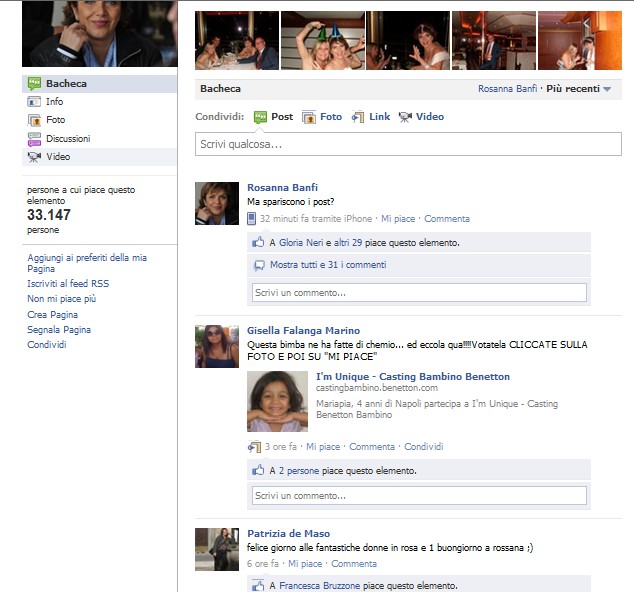Click the link icon beside 3 ore fa
This screenshot has height=592, width=634.
254,447
